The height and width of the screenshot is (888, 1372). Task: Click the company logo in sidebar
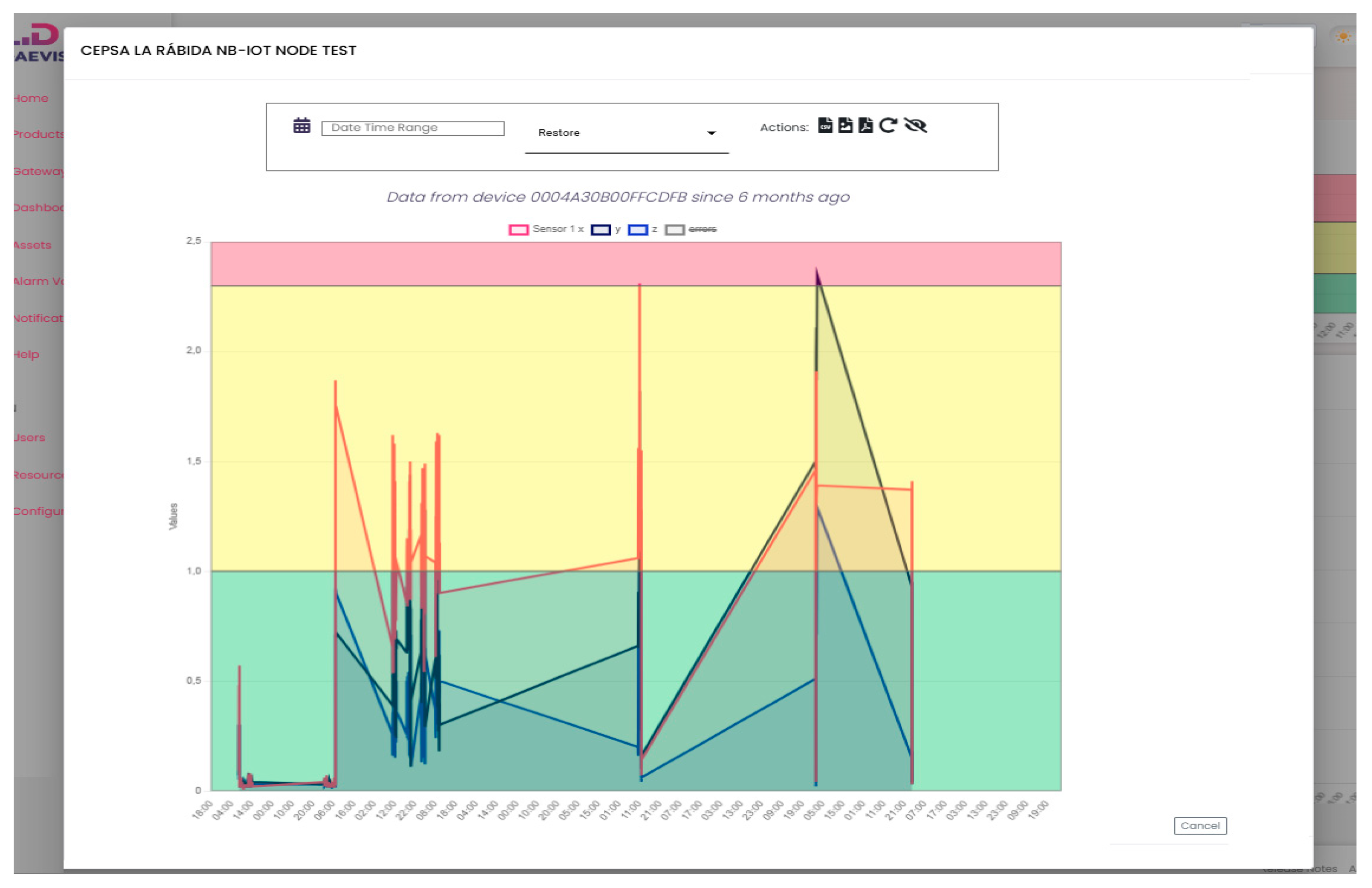tap(38, 42)
